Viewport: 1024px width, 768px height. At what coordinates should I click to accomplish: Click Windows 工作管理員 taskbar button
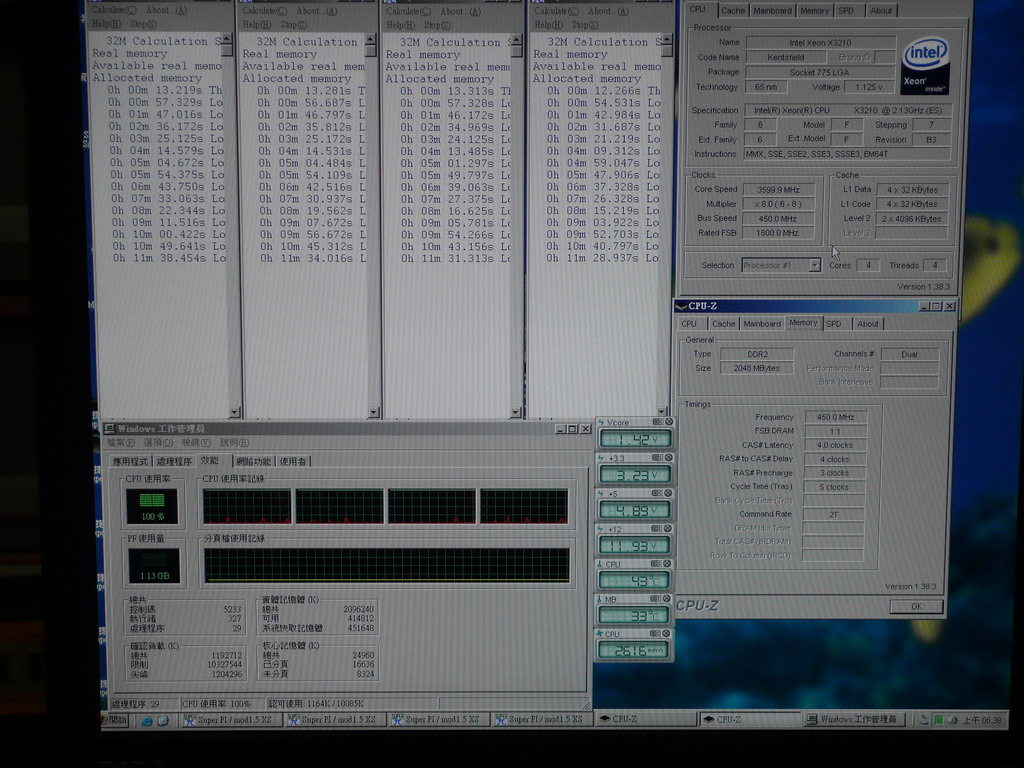[x=854, y=719]
